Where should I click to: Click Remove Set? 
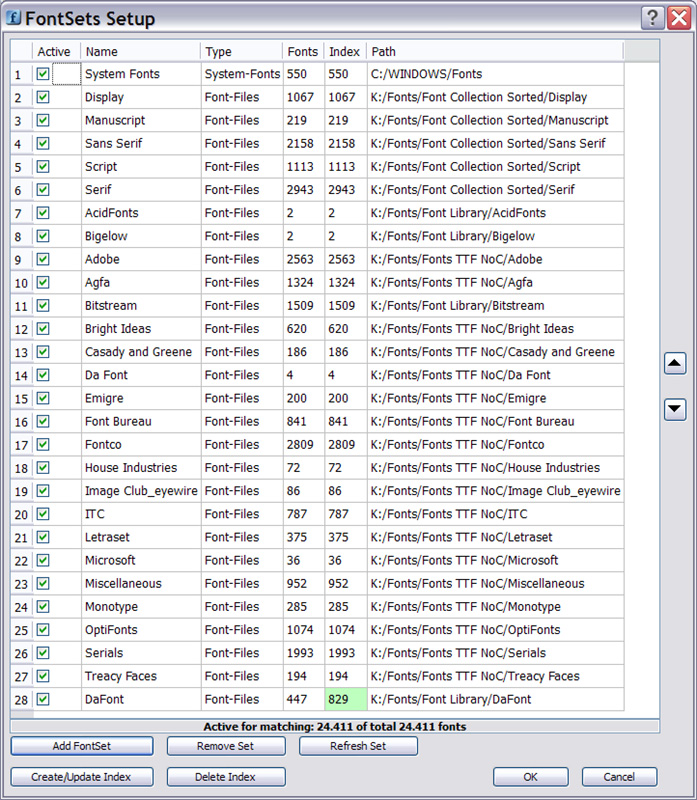tap(226, 746)
